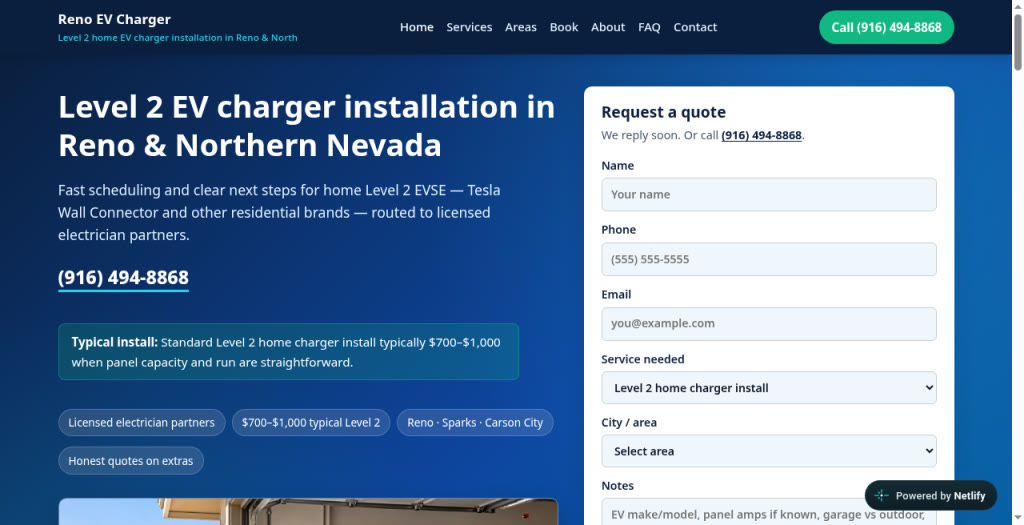Image resolution: width=1024 pixels, height=525 pixels.
Task: Open the Services nav link
Action: point(469,27)
